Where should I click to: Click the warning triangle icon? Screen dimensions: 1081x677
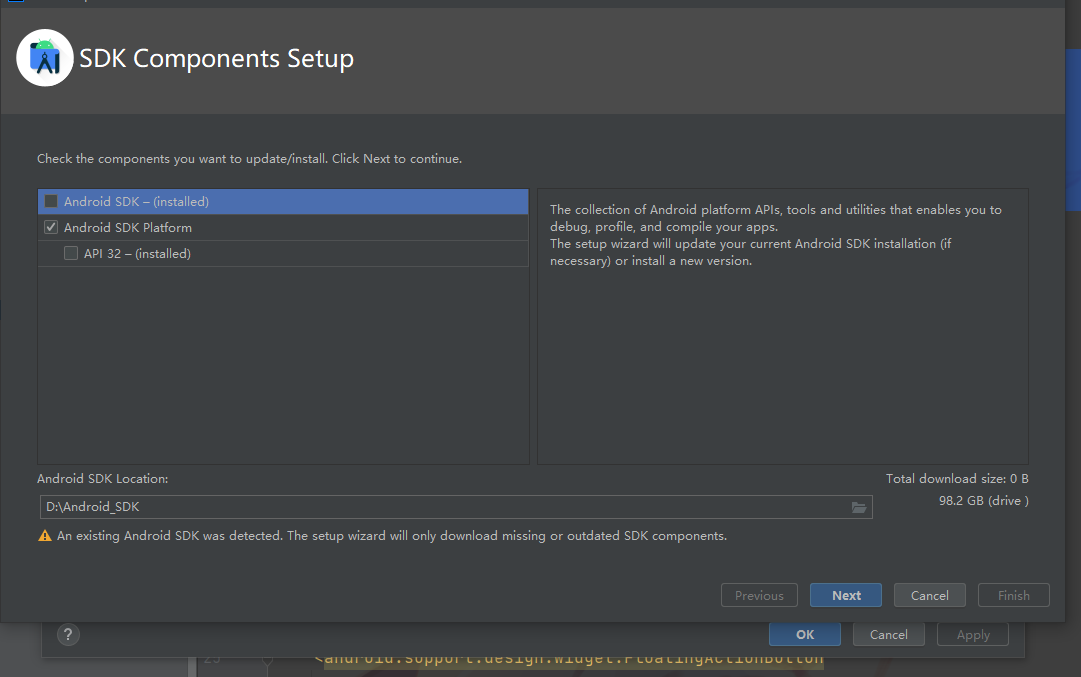coord(45,536)
